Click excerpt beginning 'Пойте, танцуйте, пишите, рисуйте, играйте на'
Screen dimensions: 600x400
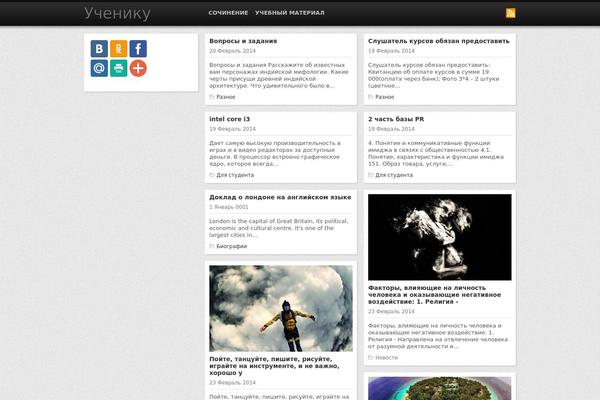click(x=279, y=397)
